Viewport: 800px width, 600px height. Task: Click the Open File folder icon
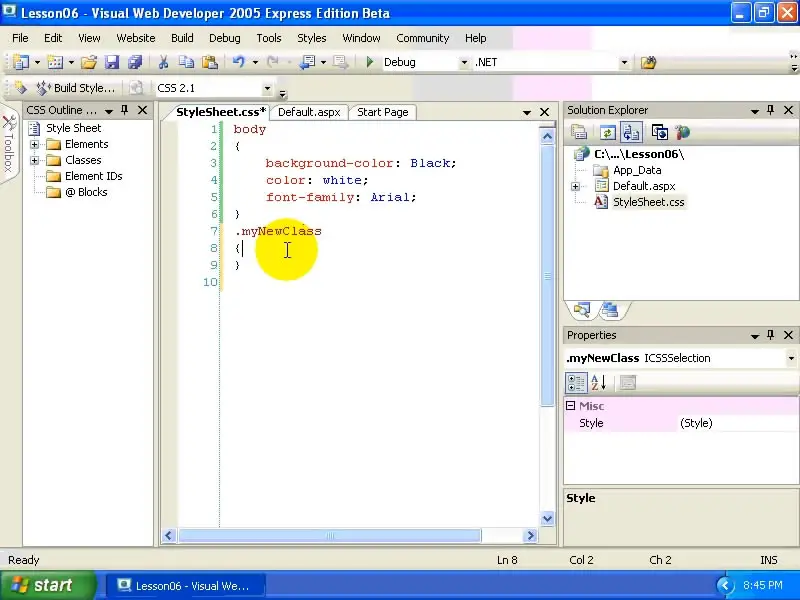tap(88, 62)
